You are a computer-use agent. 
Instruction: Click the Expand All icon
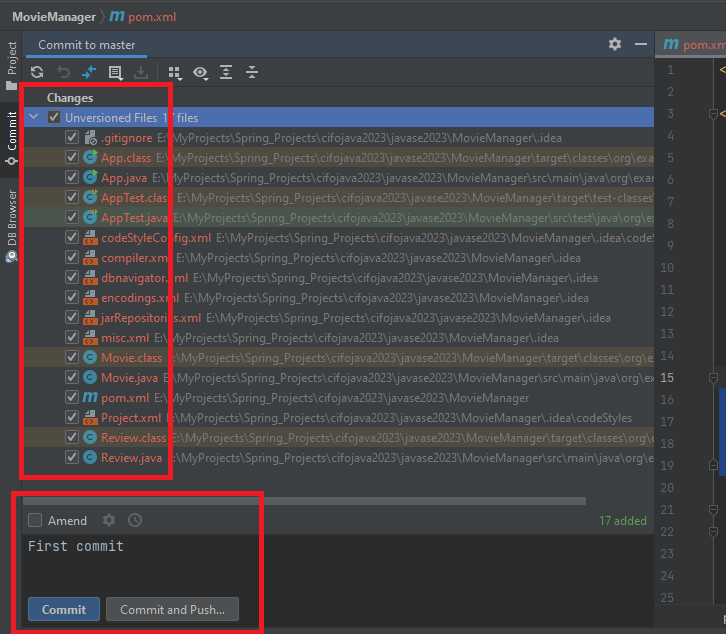(x=226, y=72)
